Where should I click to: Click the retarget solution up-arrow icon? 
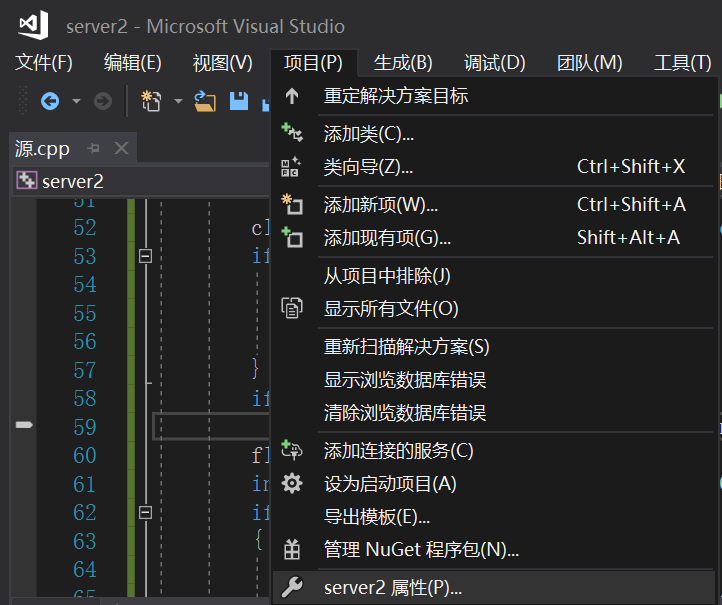tap(292, 96)
